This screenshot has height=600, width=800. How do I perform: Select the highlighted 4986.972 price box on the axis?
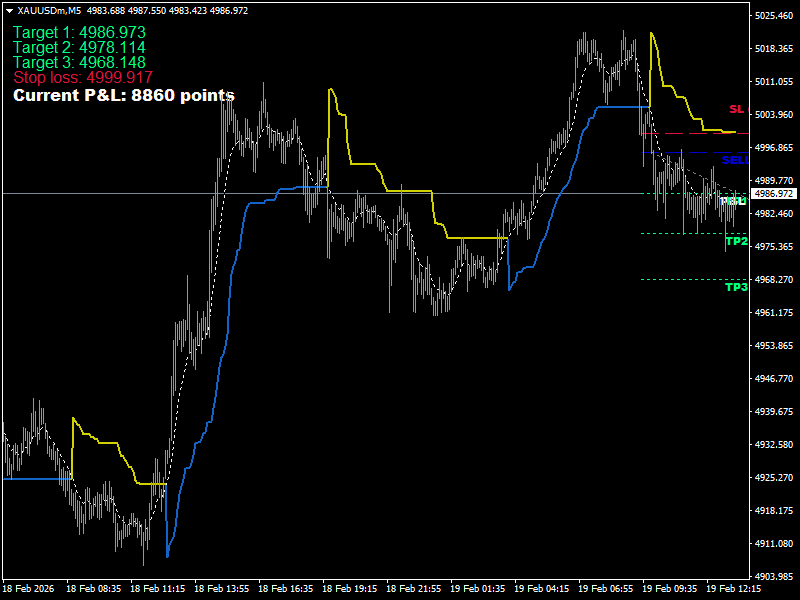pyautogui.click(x=773, y=193)
